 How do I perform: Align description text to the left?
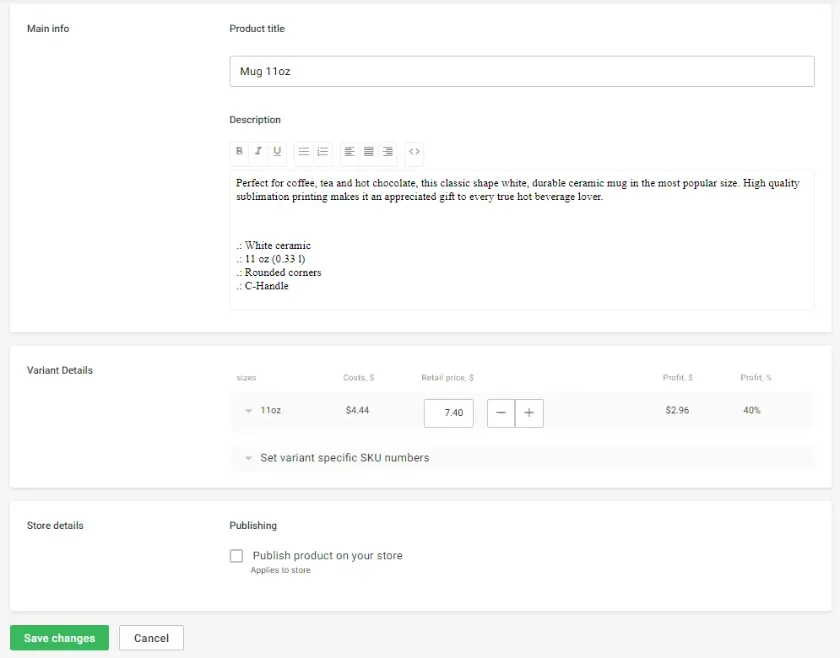(x=350, y=152)
